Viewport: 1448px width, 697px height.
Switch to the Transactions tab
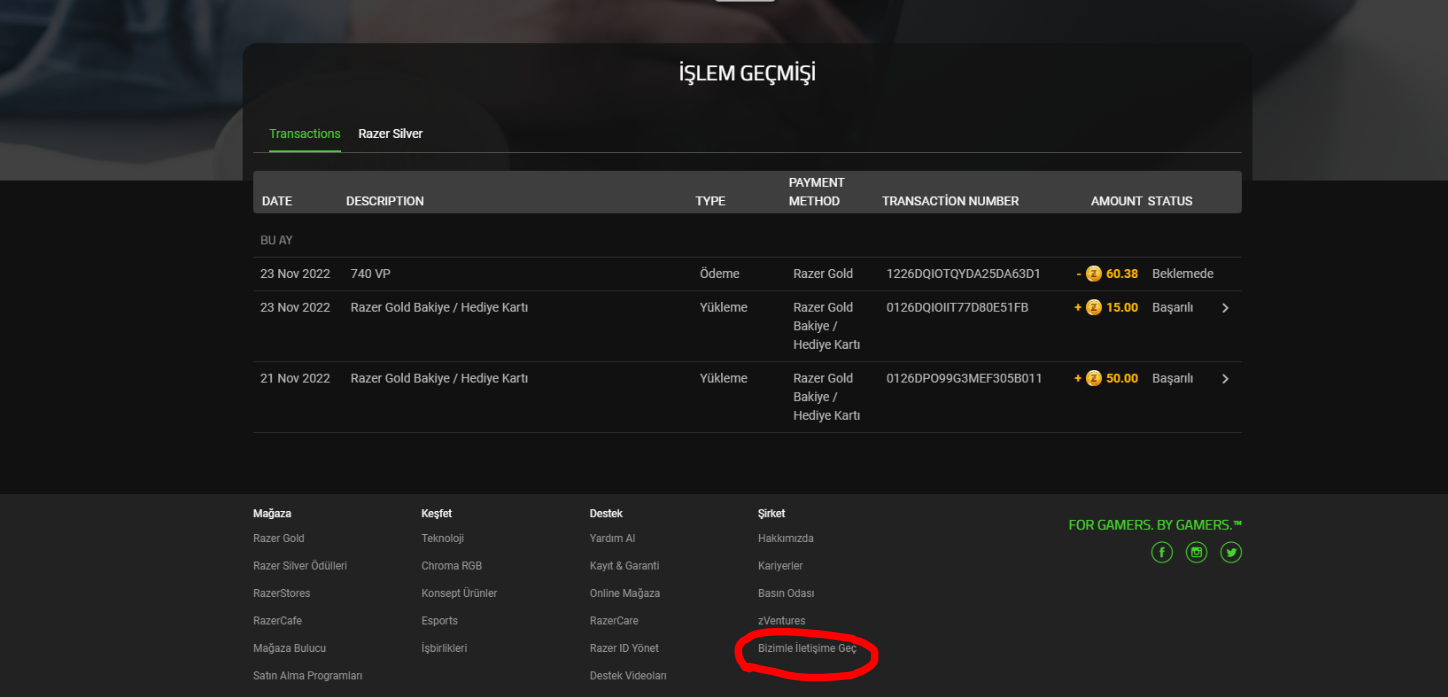(305, 134)
